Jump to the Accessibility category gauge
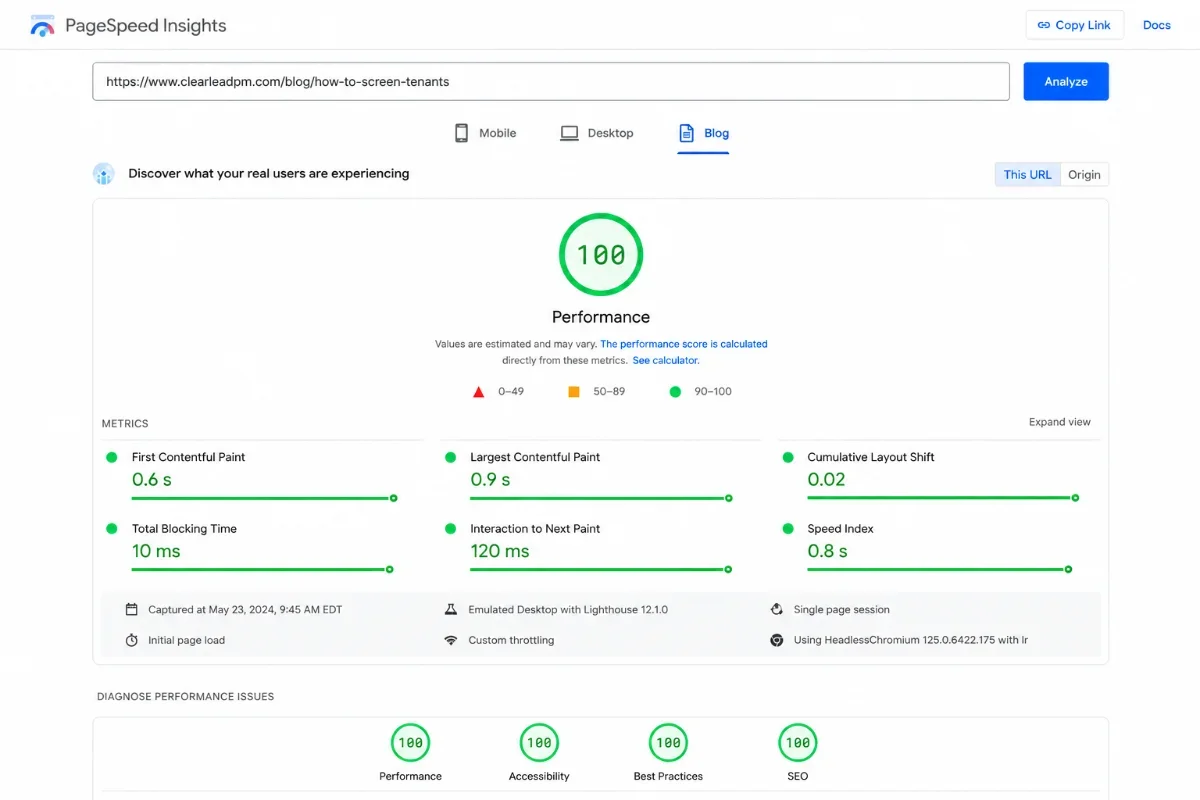This screenshot has height=800, width=1200. pos(539,743)
